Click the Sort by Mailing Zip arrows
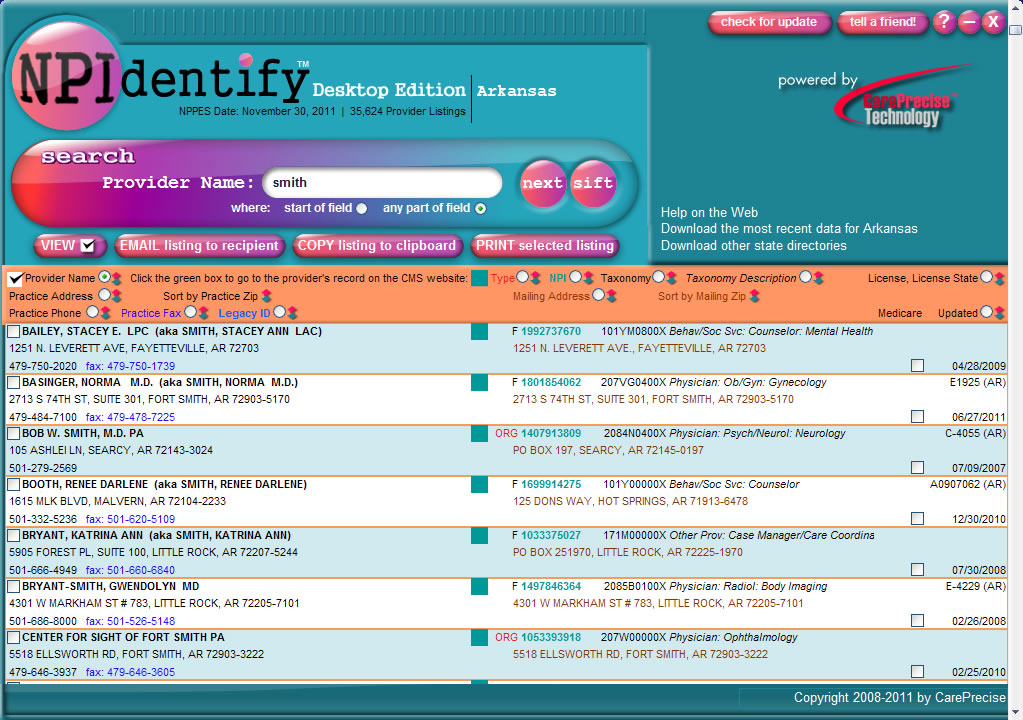Screen dimensions: 1023x720 pyautogui.click(x=755, y=296)
